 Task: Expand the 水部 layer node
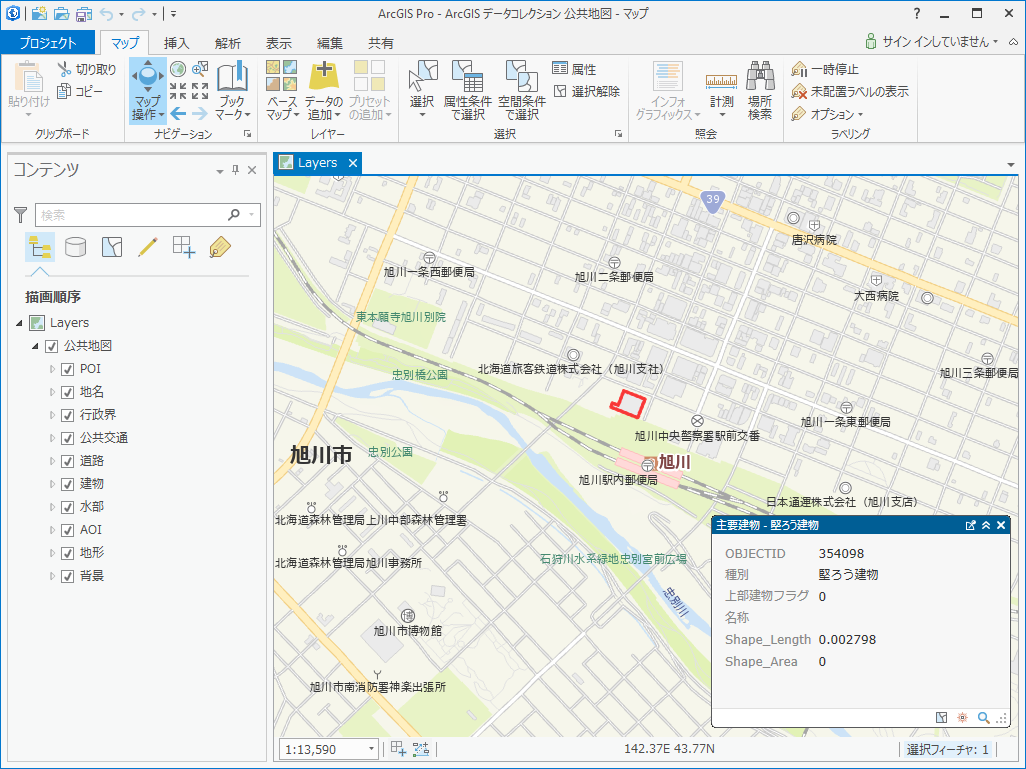click(53, 507)
